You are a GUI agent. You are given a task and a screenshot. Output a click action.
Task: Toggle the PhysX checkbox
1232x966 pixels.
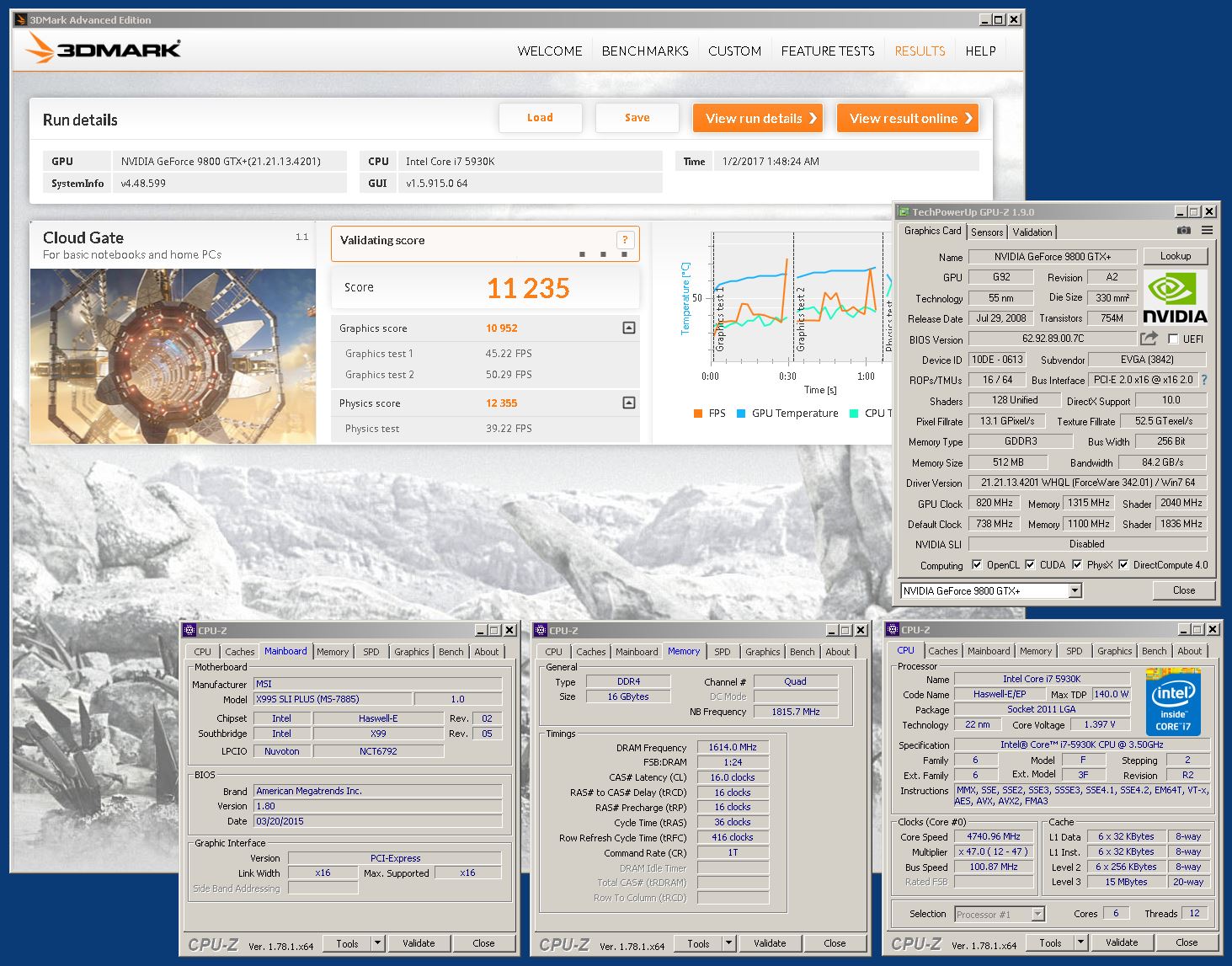coord(1077,565)
